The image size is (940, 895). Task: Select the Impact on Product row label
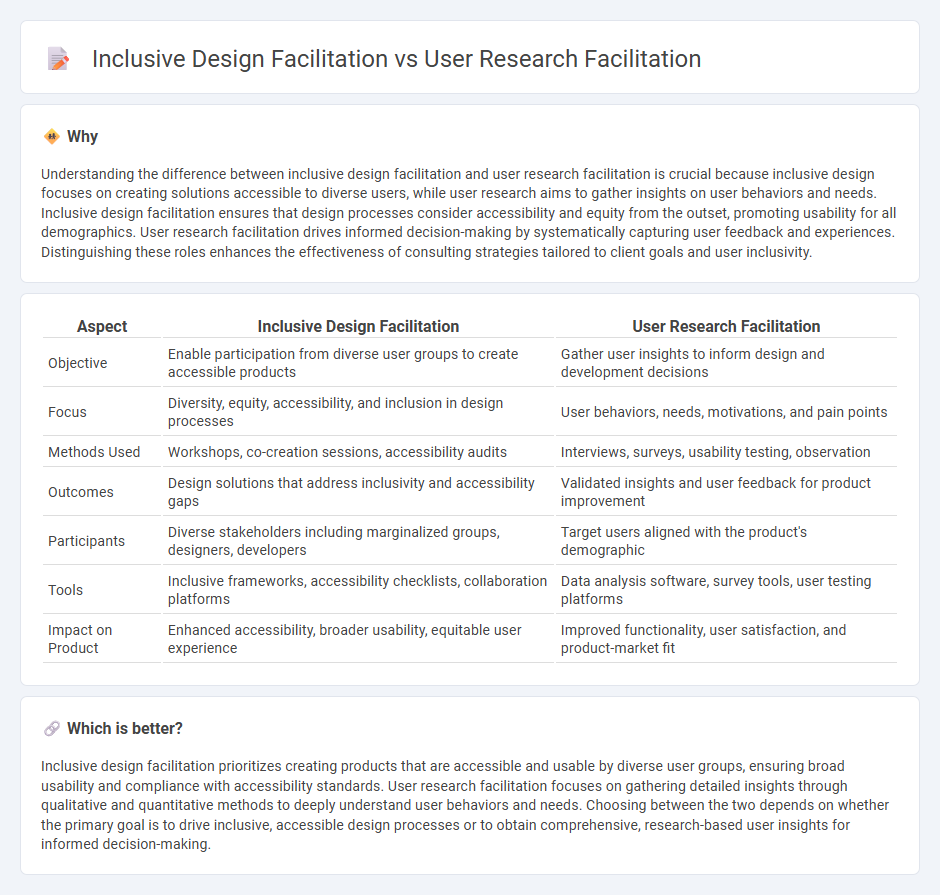(80, 639)
